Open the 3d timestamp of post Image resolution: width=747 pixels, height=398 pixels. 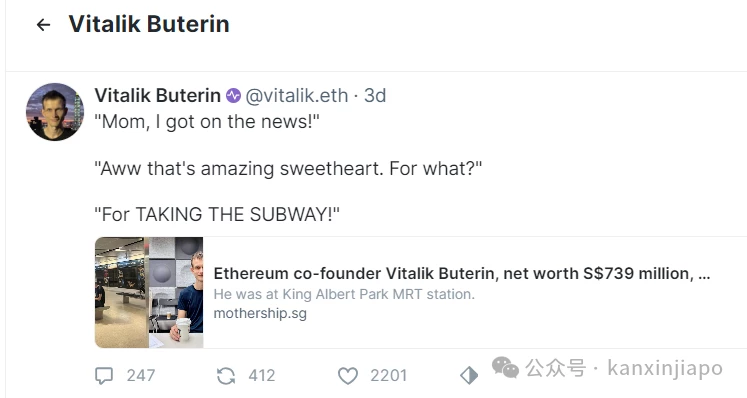click(x=375, y=96)
